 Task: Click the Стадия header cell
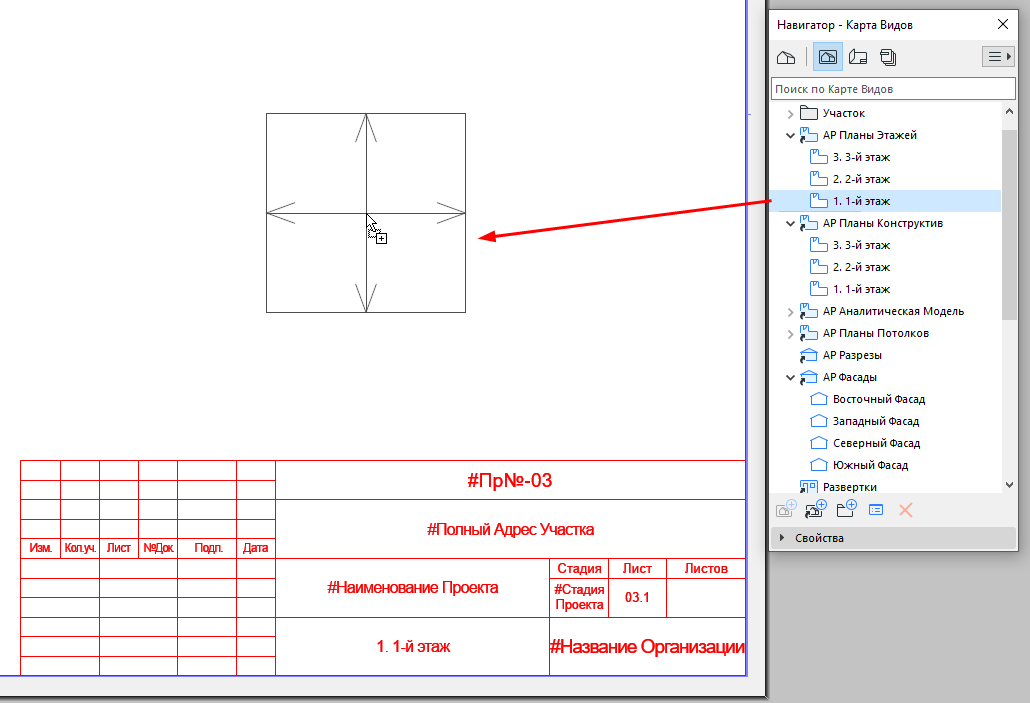pos(579,568)
